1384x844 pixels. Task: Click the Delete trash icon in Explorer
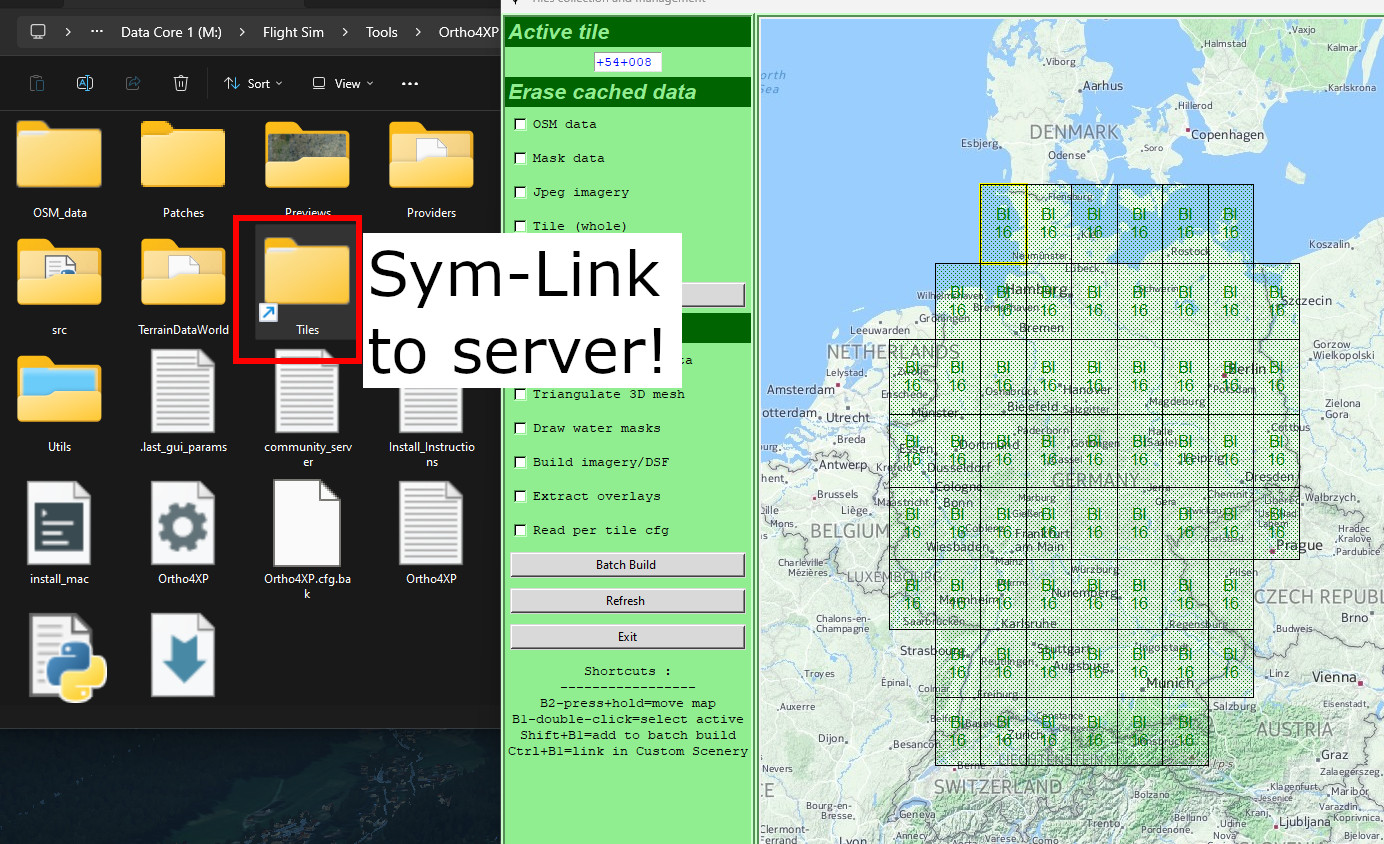point(181,83)
